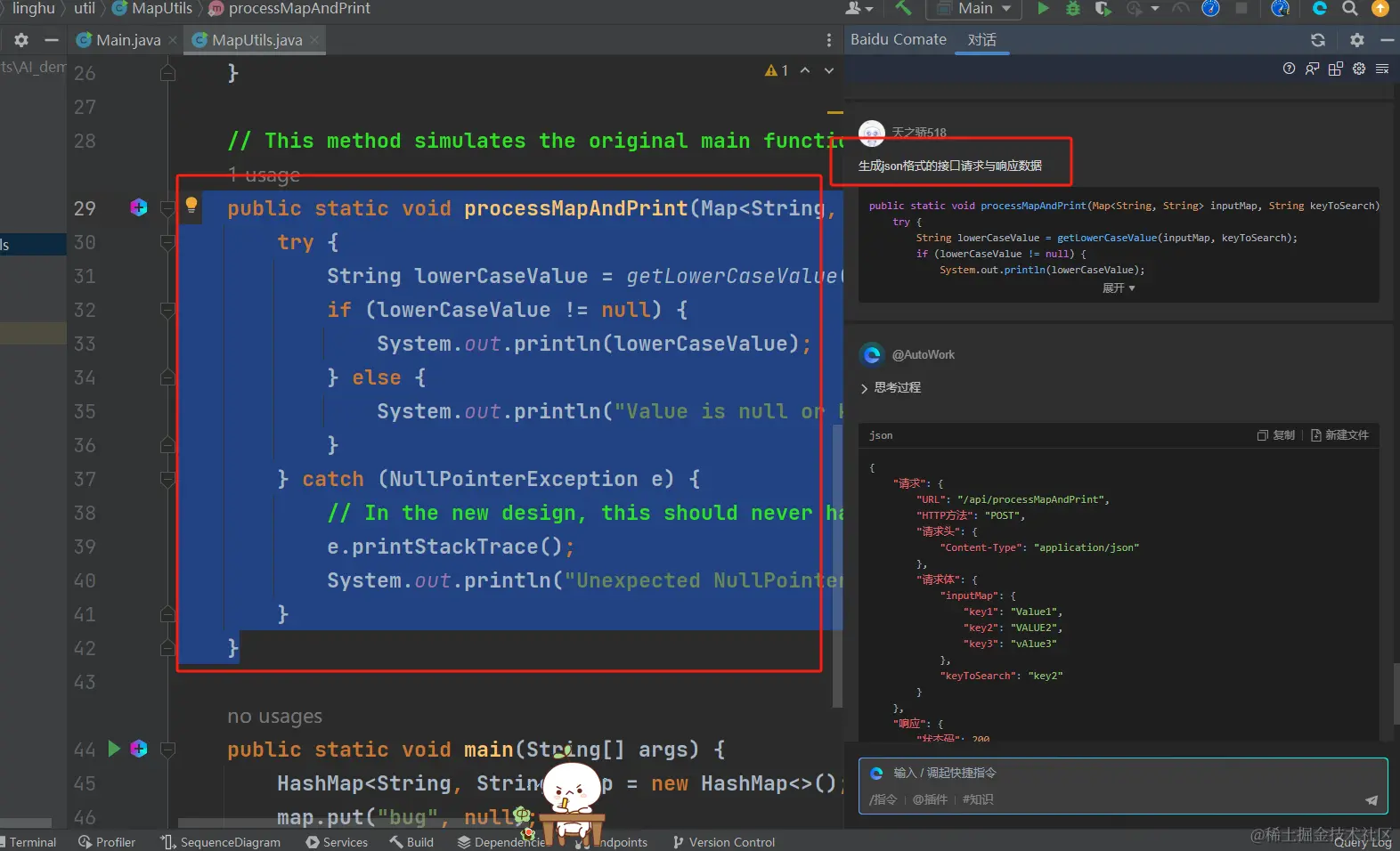This screenshot has width=1400, height=851.
Task: Fold the method at line 29
Action: point(167,208)
